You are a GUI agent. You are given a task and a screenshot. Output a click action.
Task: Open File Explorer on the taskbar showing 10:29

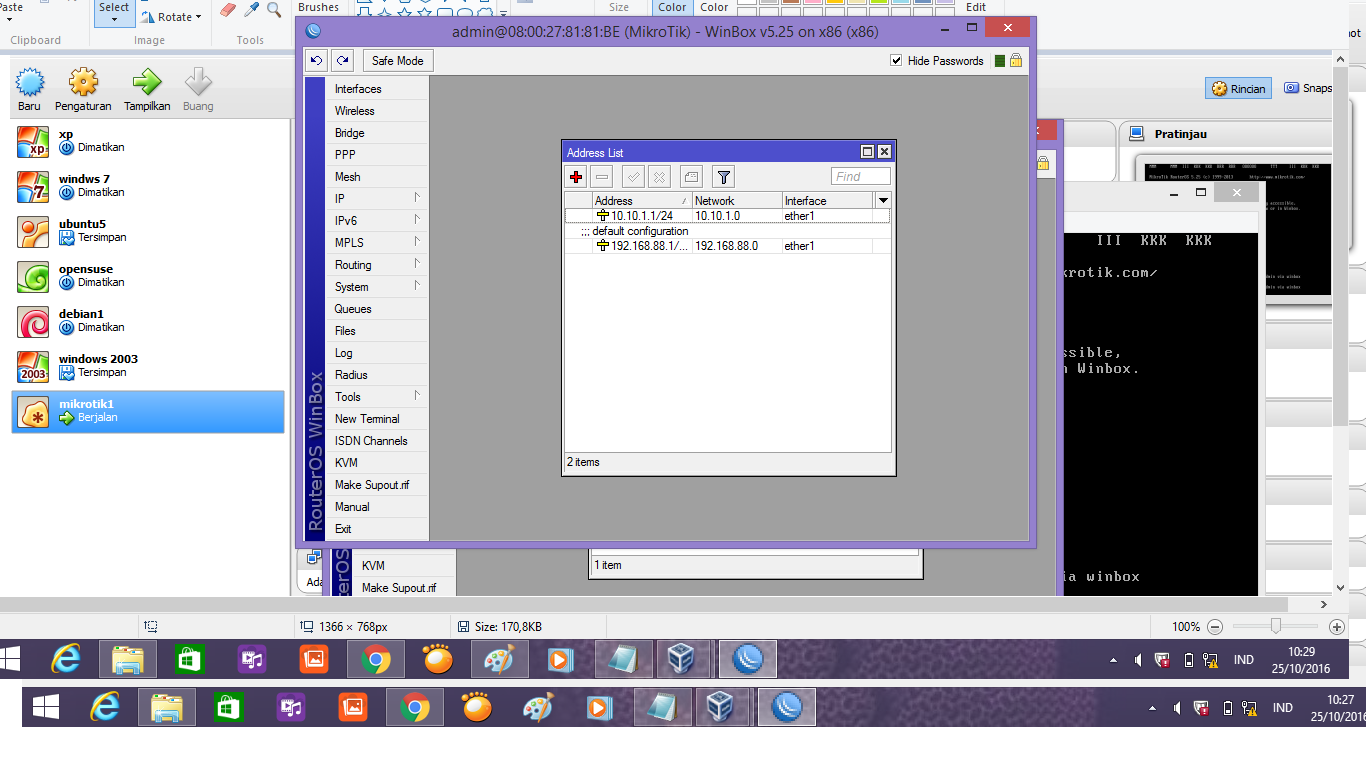[128, 660]
